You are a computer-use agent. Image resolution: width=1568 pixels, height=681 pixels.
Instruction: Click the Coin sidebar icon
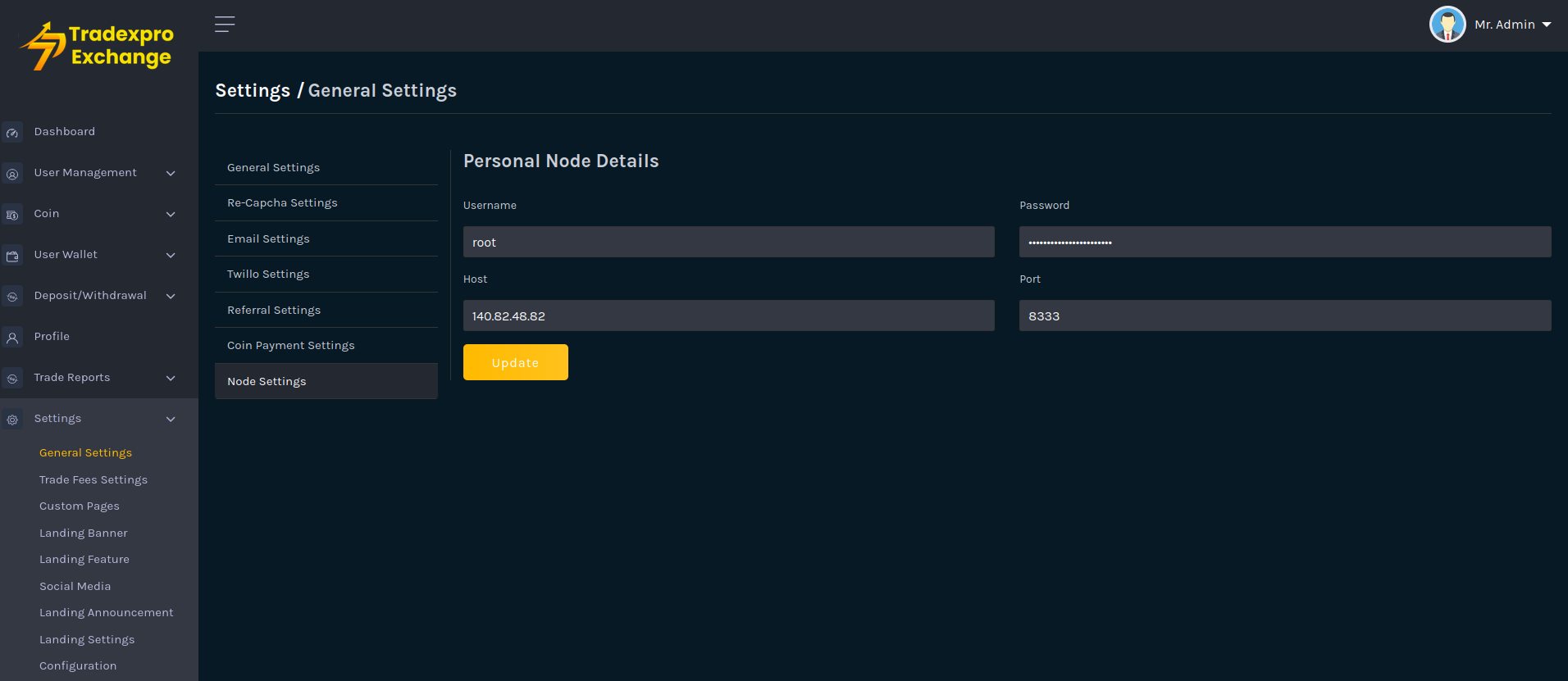coord(12,215)
